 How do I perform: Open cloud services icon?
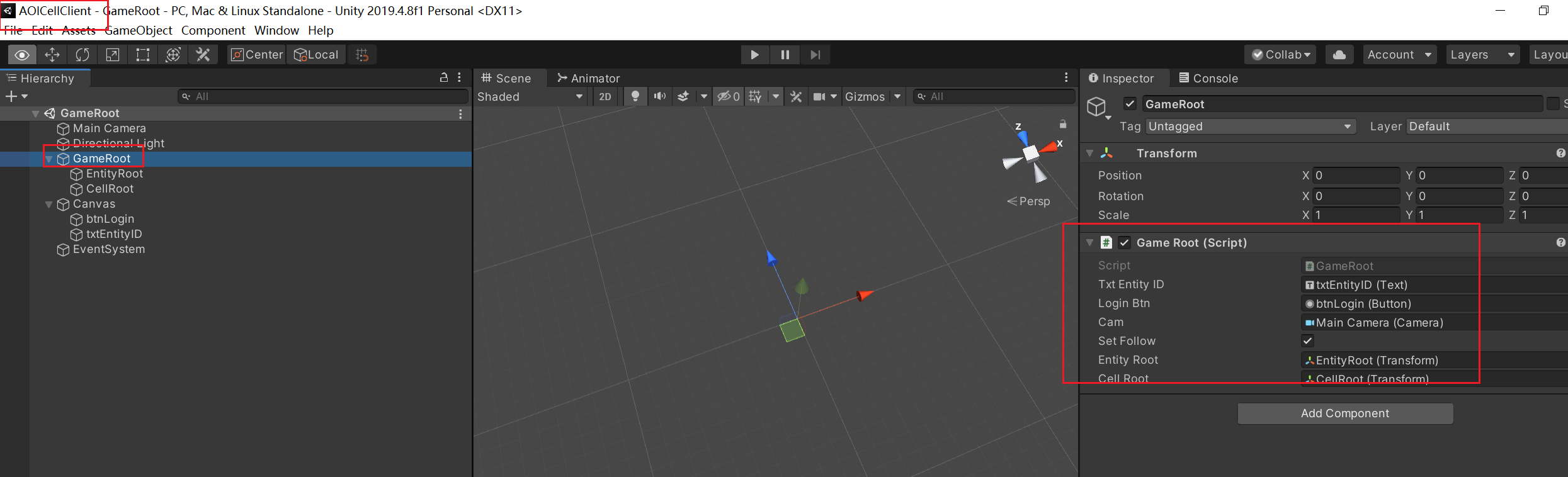(x=1339, y=55)
